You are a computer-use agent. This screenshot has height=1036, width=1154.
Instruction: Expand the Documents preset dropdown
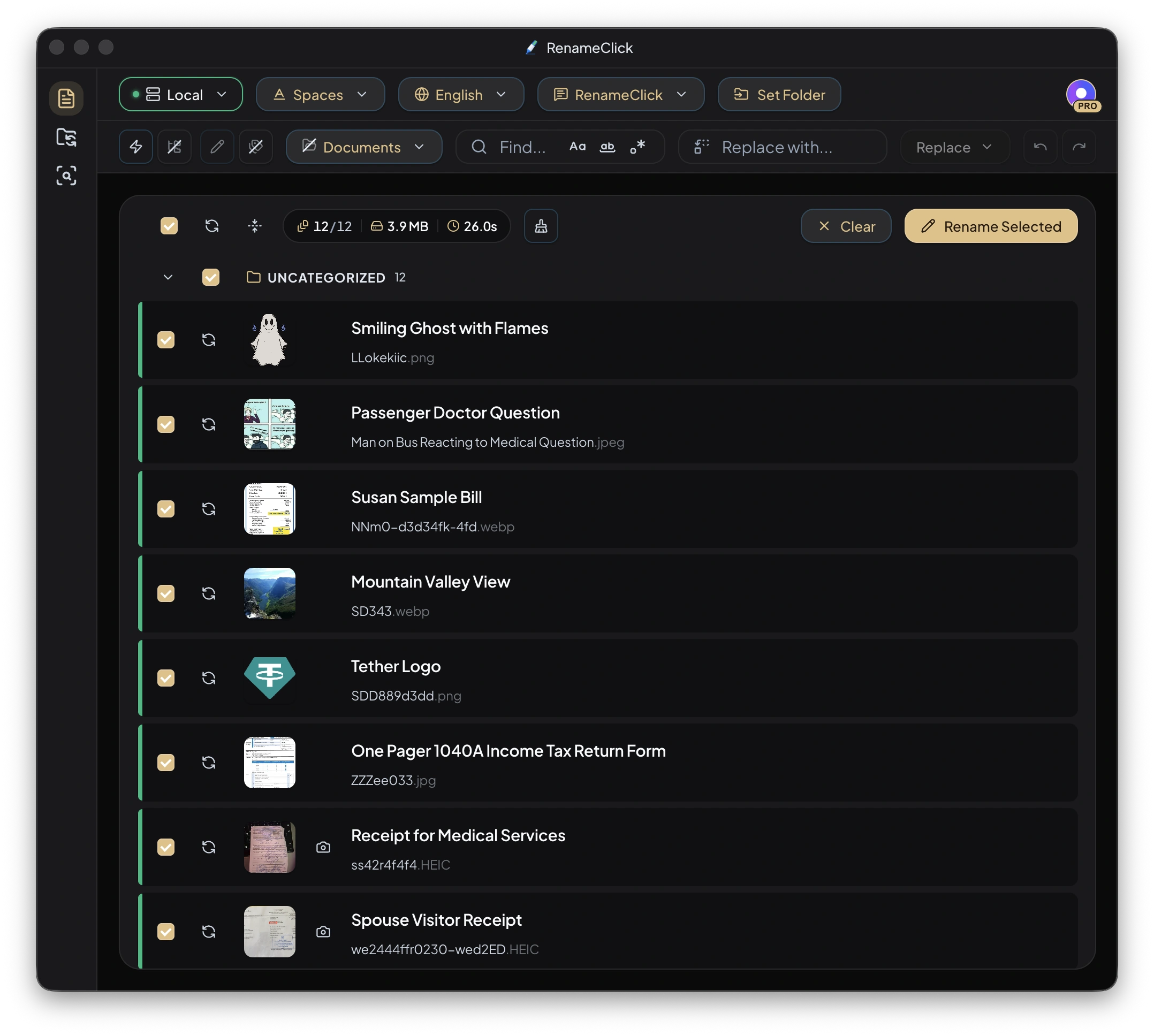363,147
